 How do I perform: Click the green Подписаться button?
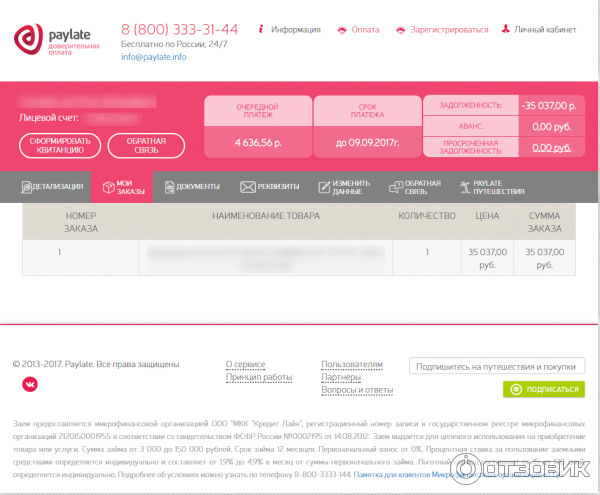coord(545,389)
